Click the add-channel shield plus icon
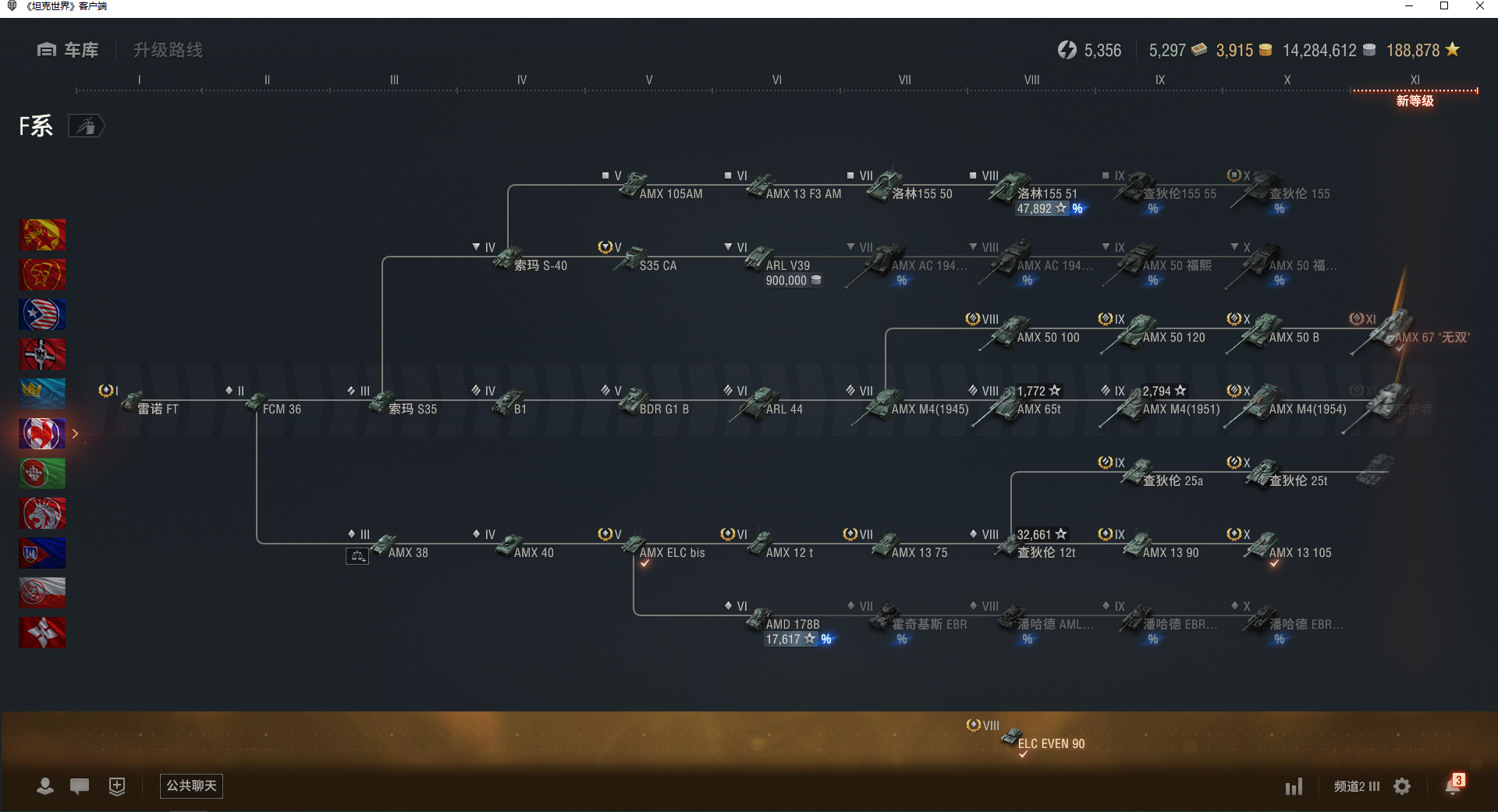Image resolution: width=1498 pixels, height=812 pixels. tap(117, 786)
